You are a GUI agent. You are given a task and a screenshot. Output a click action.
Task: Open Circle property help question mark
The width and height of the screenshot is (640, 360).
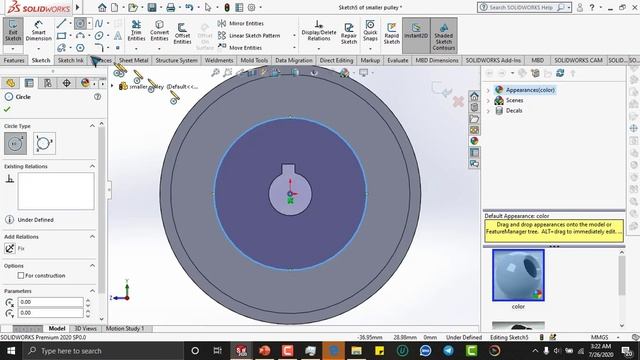click(x=98, y=97)
